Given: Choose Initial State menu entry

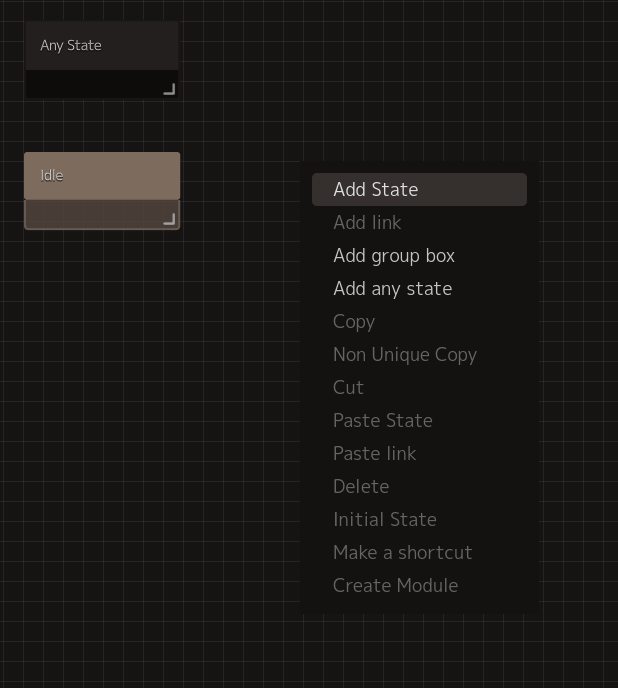Looking at the screenshot, I should coord(419,519).
